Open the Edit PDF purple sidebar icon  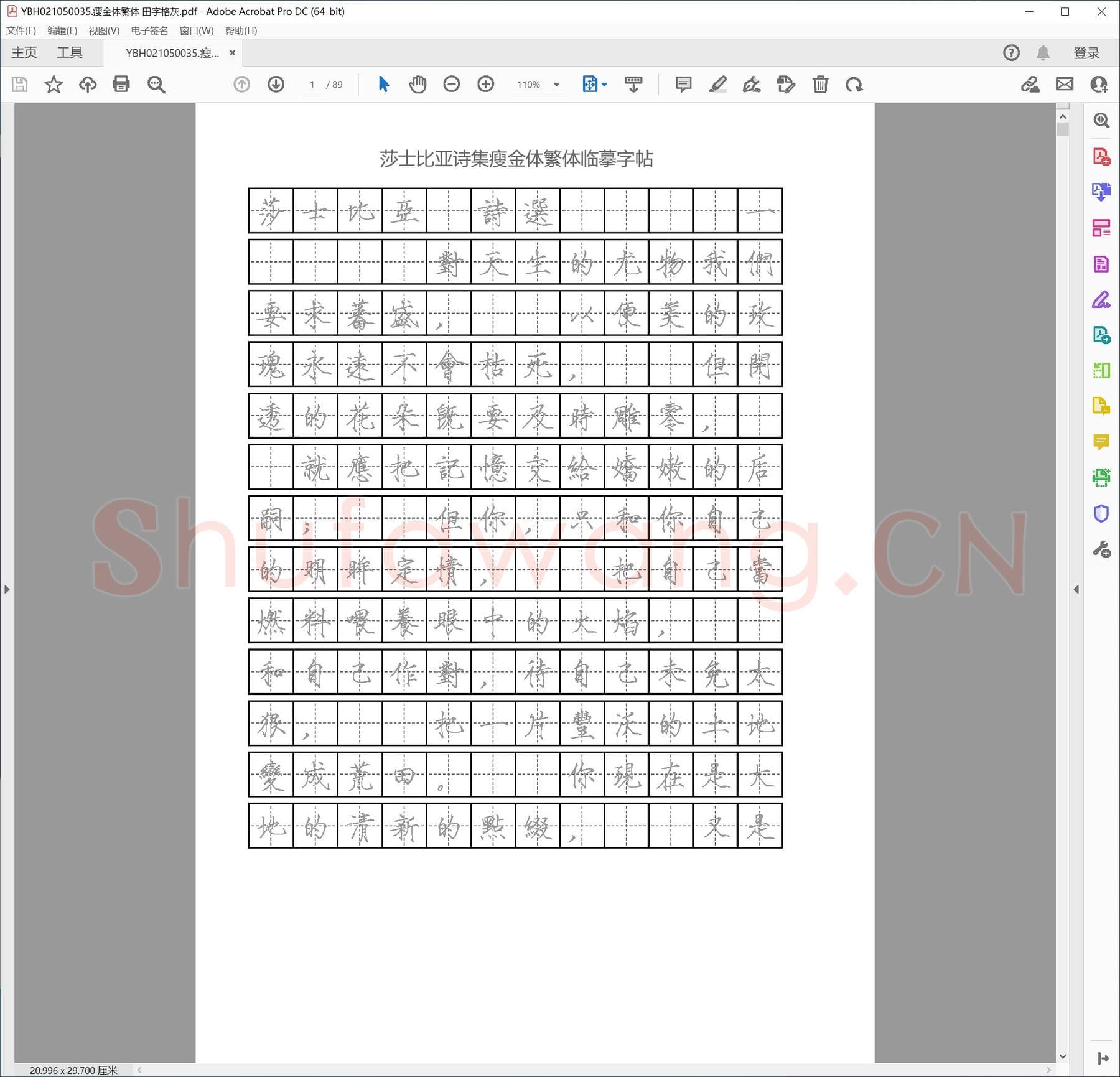(x=1101, y=264)
